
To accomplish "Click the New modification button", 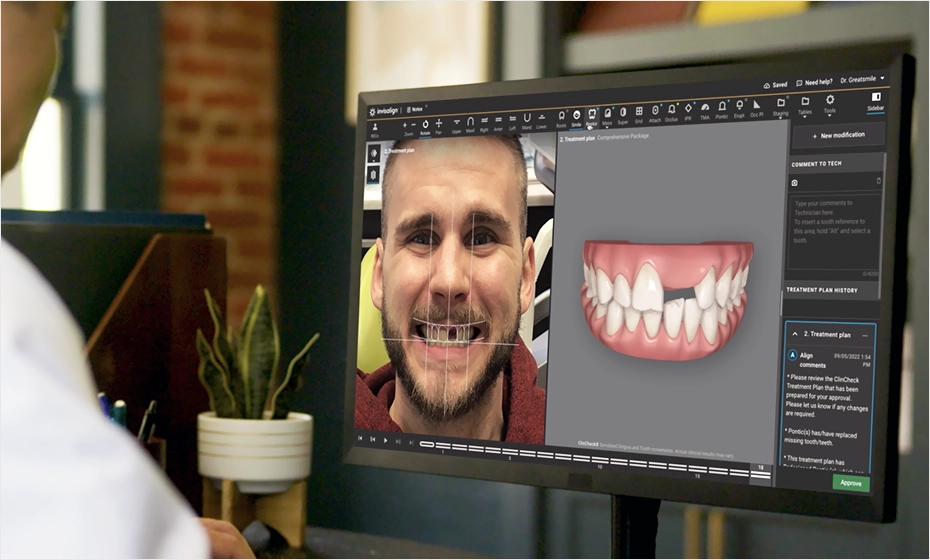I will [838, 135].
